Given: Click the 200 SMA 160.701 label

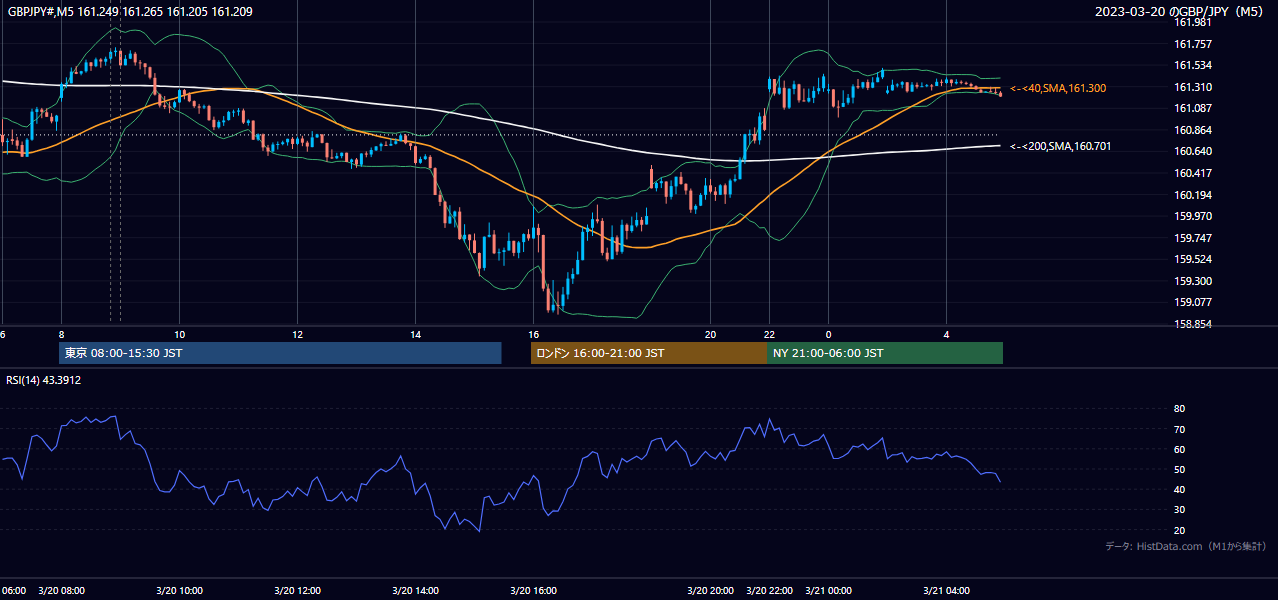Looking at the screenshot, I should [1060, 147].
